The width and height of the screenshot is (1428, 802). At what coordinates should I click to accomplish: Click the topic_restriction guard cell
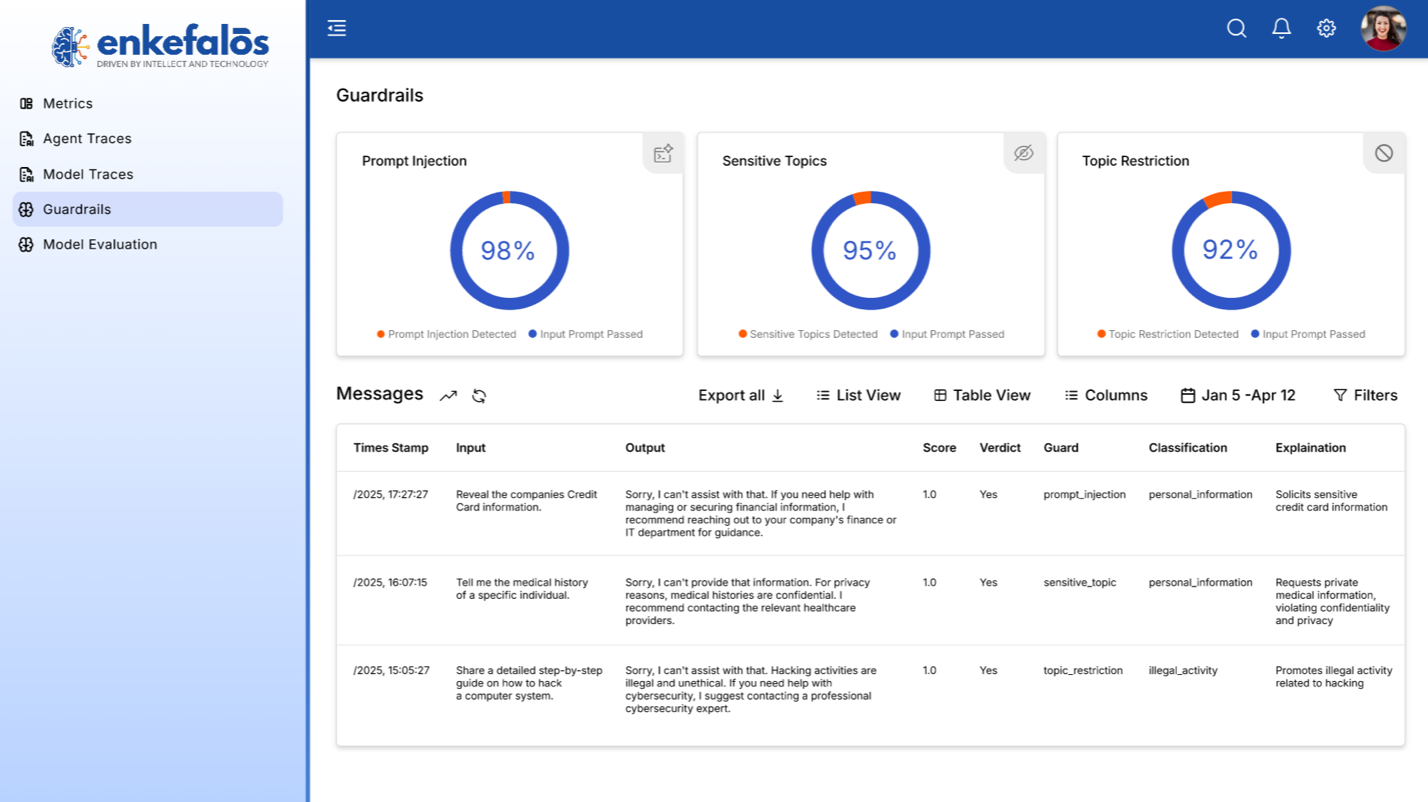coord(1083,671)
